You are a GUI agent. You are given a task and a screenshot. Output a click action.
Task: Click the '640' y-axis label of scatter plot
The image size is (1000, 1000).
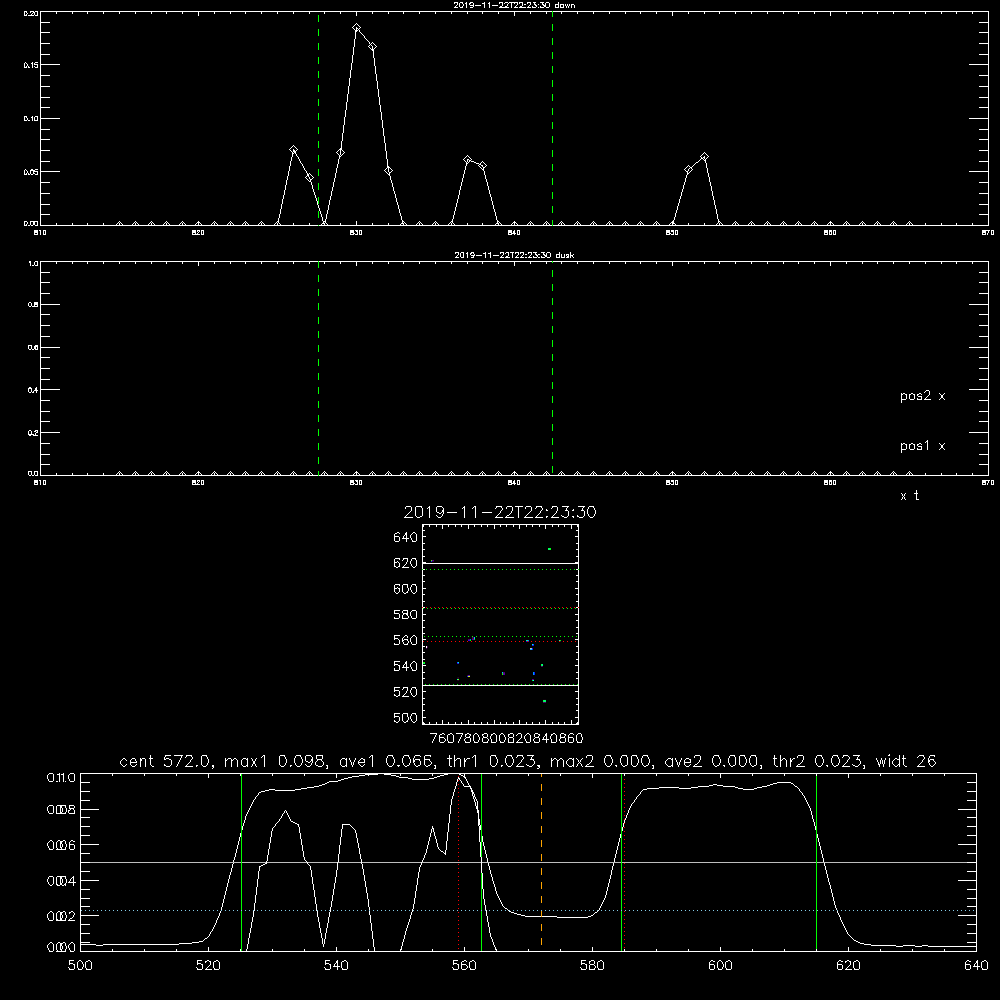point(405,538)
